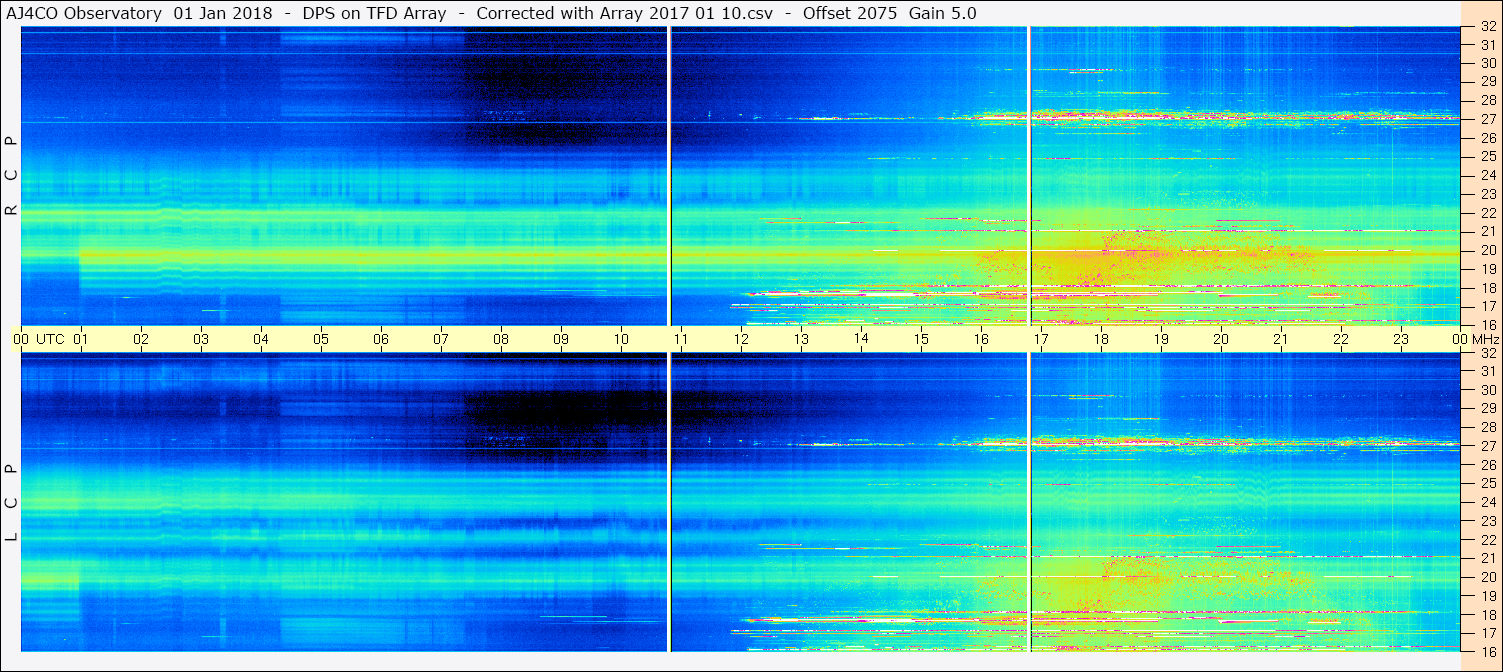This screenshot has width=1503, height=672.
Task: Select the '21' MHz label on LCP scale
Action: pyautogui.click(x=1487, y=558)
